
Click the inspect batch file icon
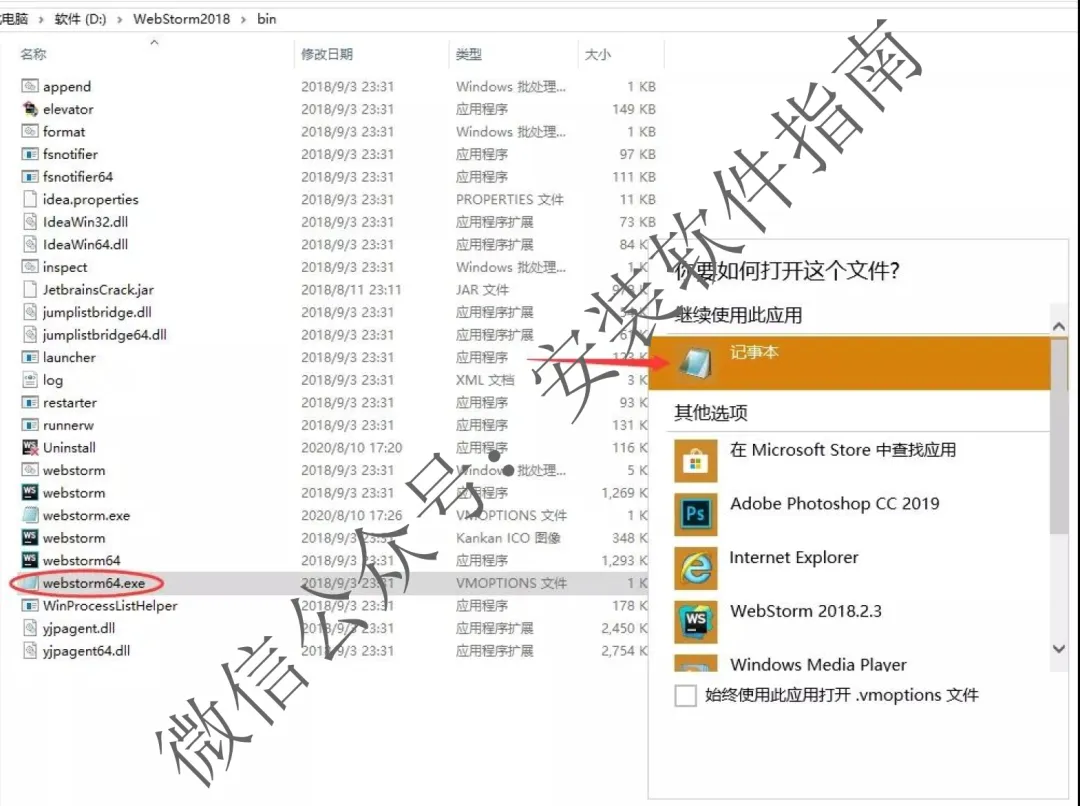(30, 267)
